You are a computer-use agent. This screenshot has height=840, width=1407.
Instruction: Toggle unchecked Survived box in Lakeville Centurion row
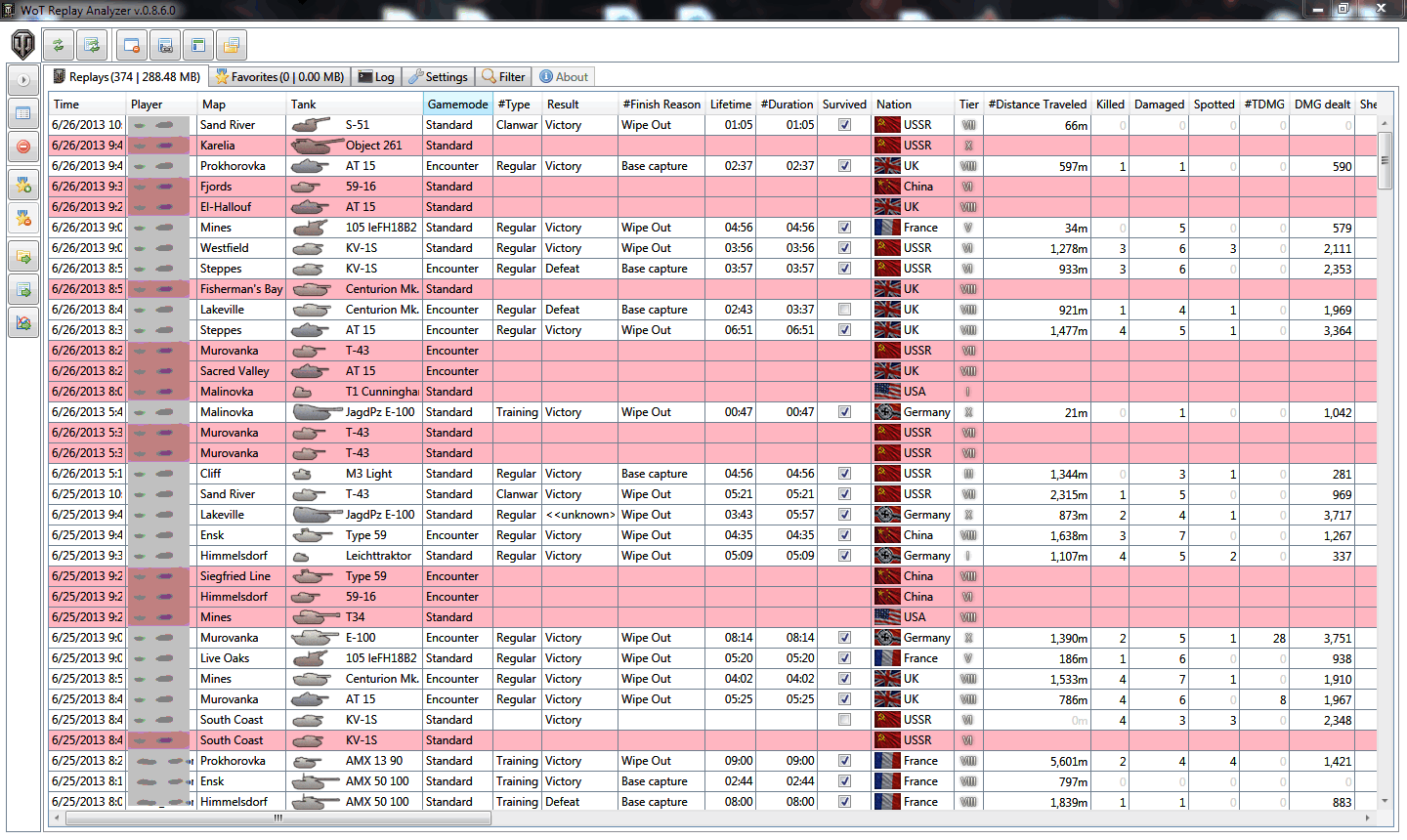point(844,310)
